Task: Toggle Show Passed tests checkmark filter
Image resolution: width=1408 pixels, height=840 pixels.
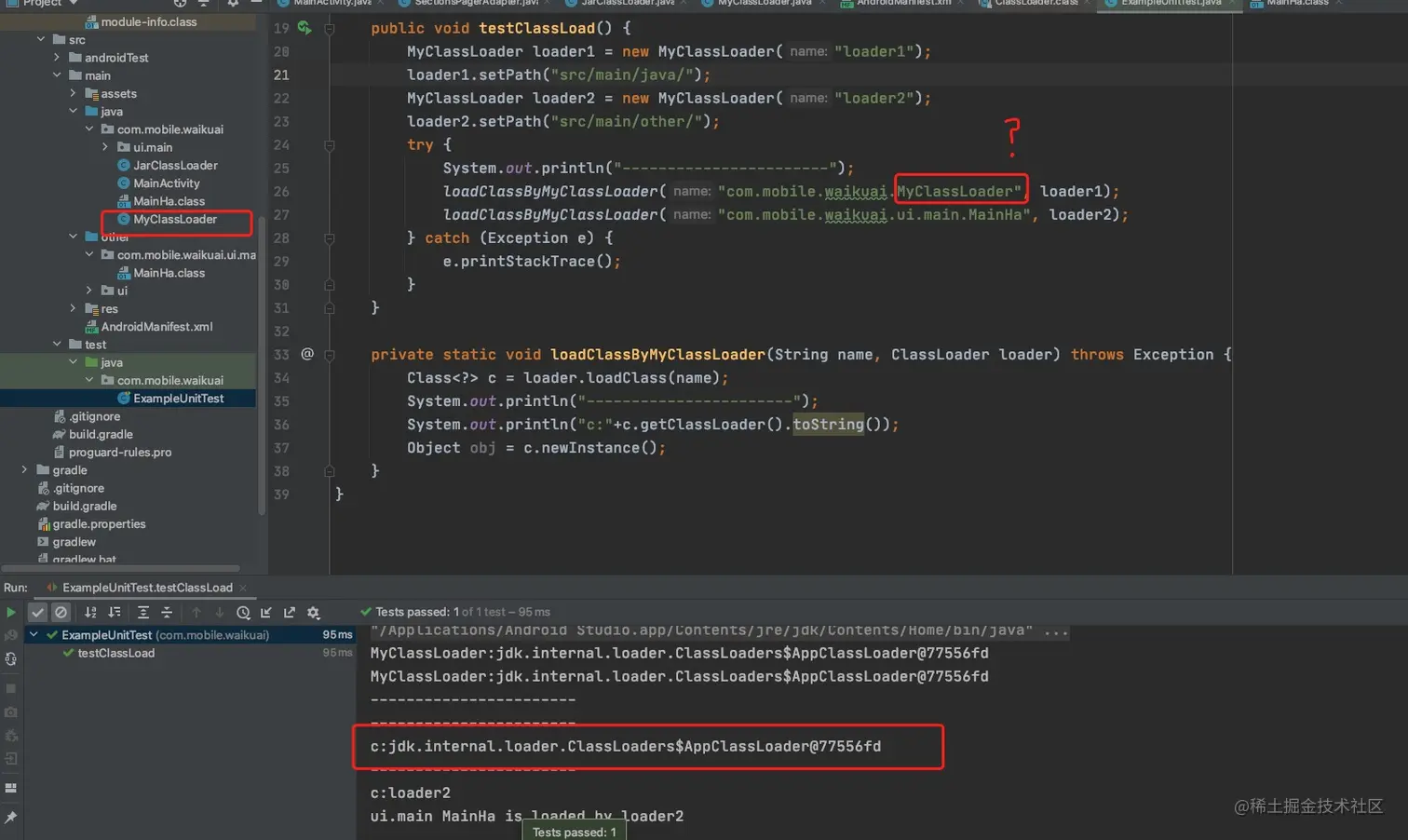Action: 37,612
